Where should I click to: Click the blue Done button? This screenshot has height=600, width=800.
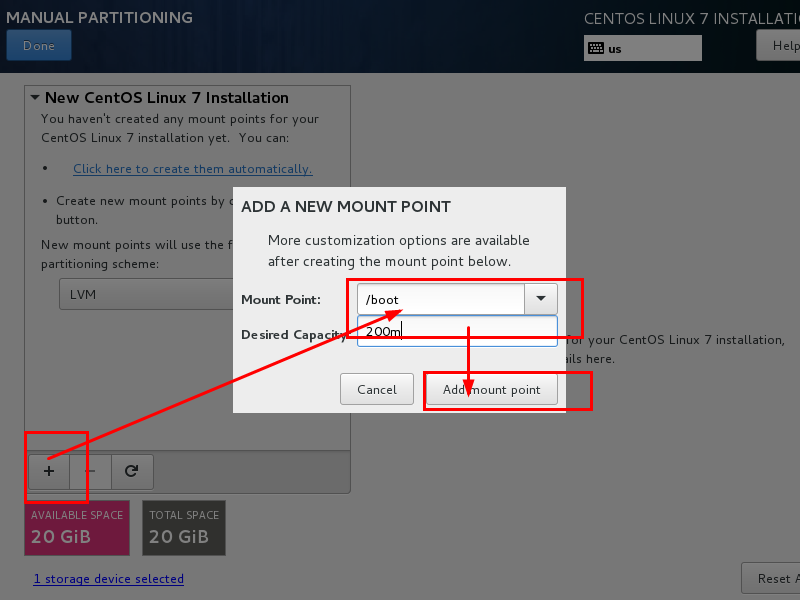(x=39, y=46)
